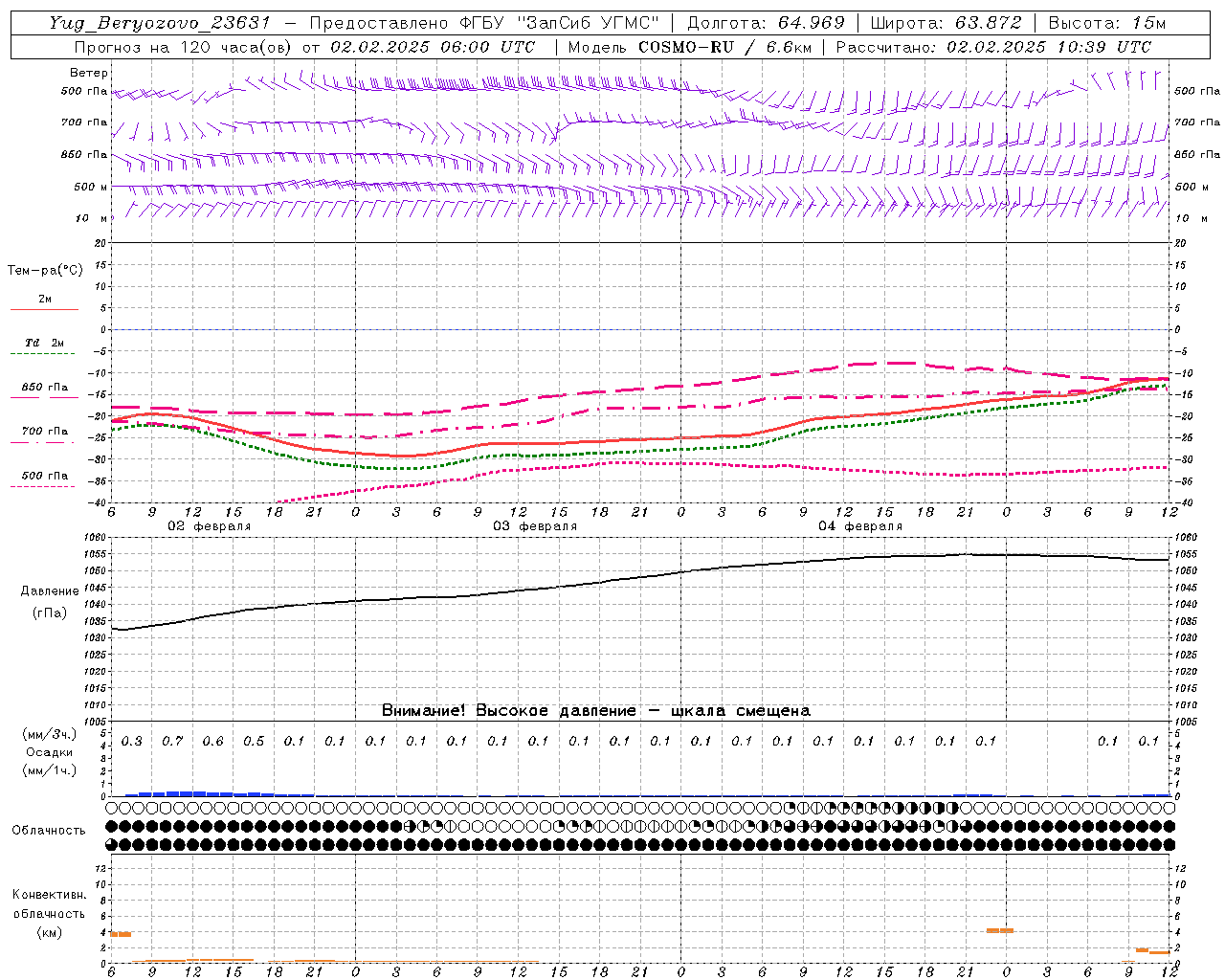This screenshot has width=1225, height=980.
Task: Click the precipitation value 0.7
Action: point(172,742)
